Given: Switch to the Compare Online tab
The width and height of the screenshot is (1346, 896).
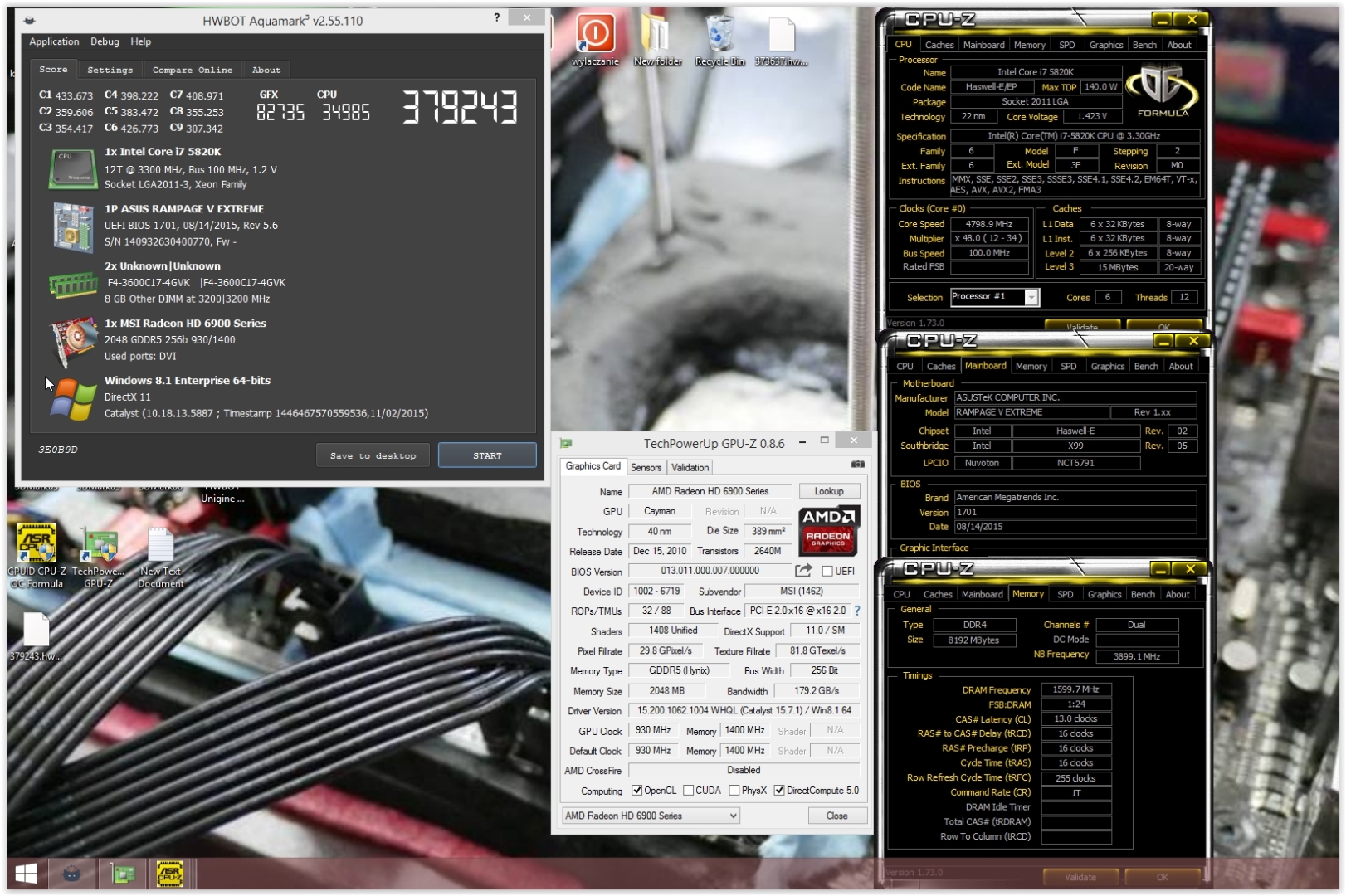Looking at the screenshot, I should (193, 70).
